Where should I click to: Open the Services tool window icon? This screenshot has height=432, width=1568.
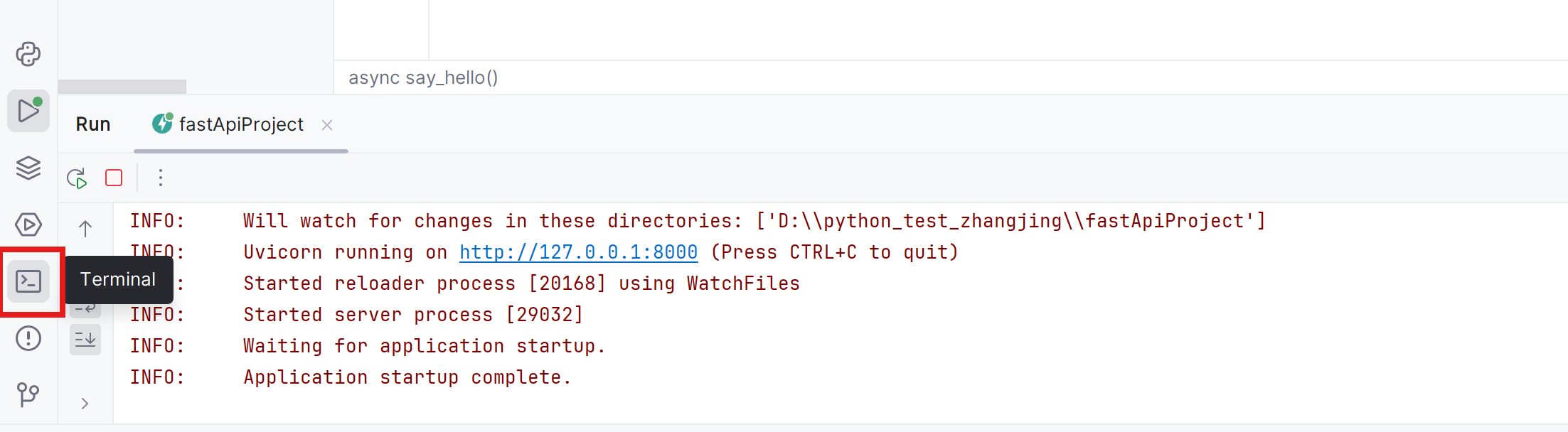[28, 225]
